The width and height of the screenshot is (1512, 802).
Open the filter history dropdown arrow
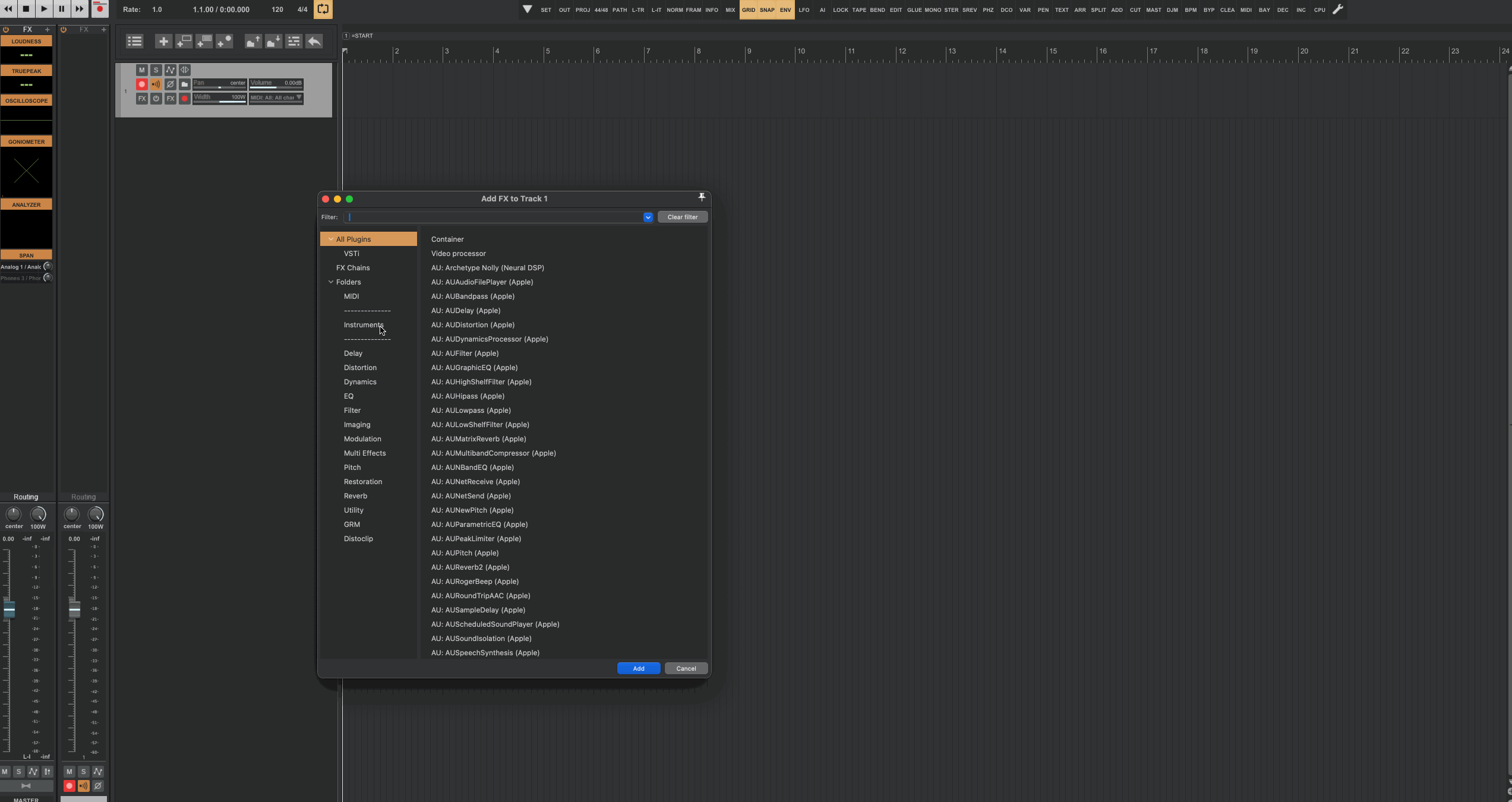[x=648, y=217]
